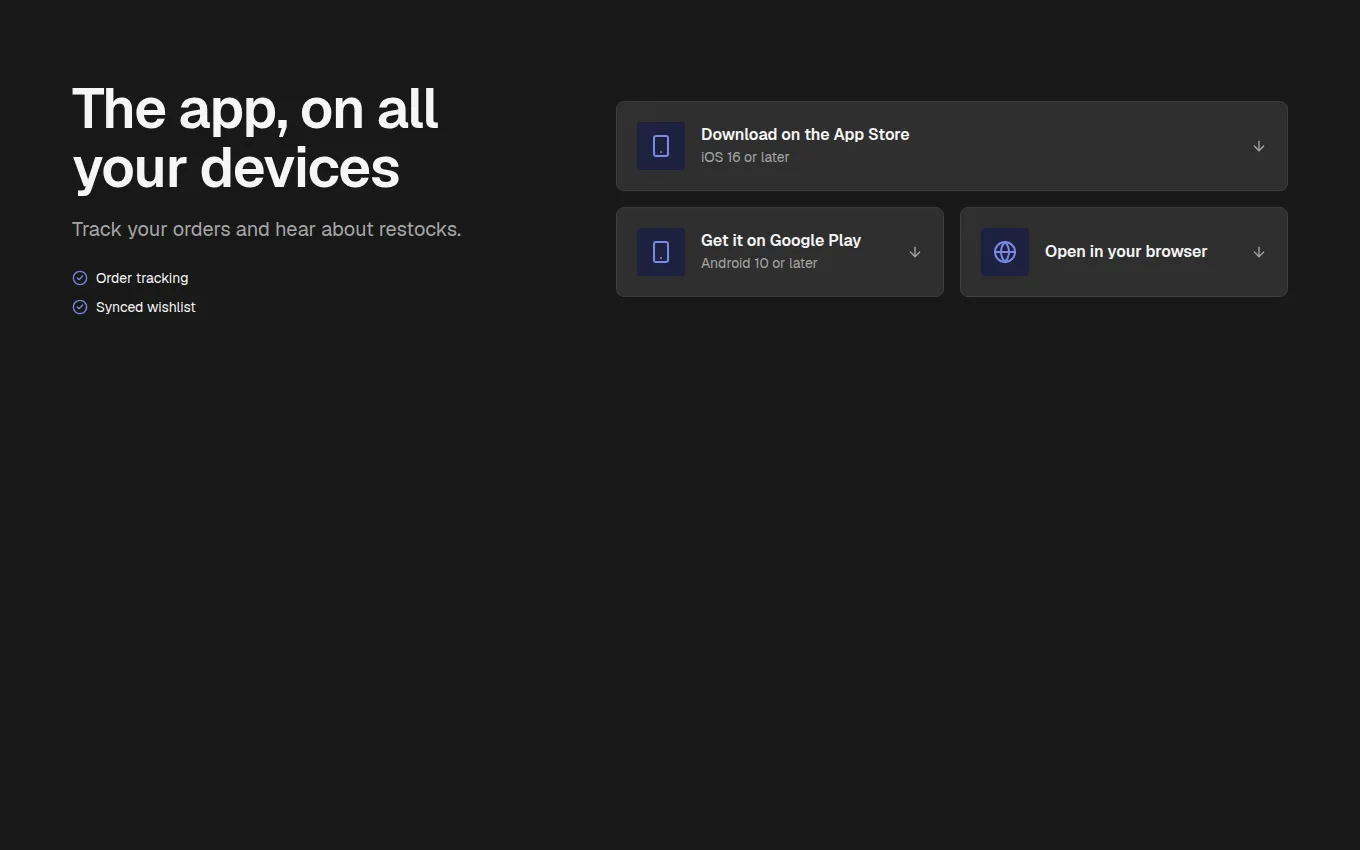Screen dimensions: 1360x850
Task: Click the "Android 10 or later" text
Action: point(759,263)
